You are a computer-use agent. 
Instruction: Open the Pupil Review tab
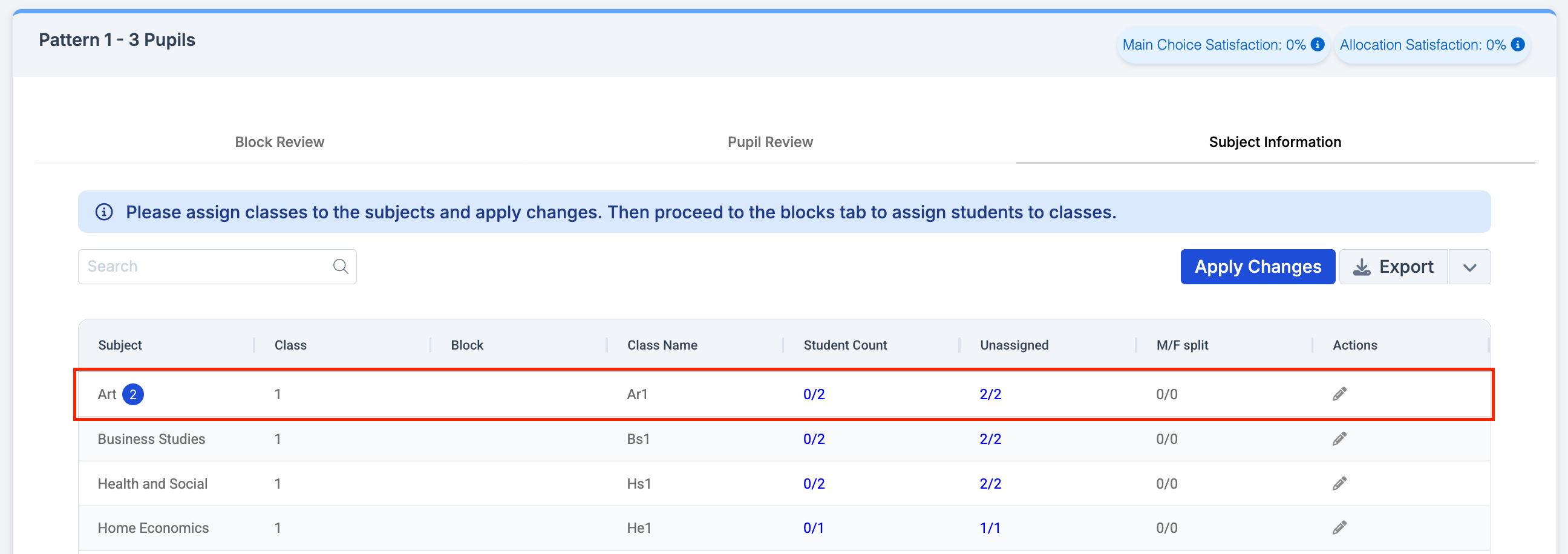click(770, 142)
